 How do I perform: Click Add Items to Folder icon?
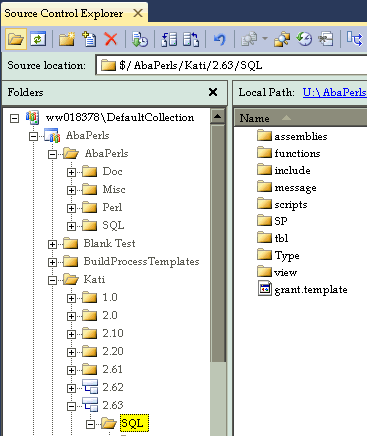coord(89,39)
